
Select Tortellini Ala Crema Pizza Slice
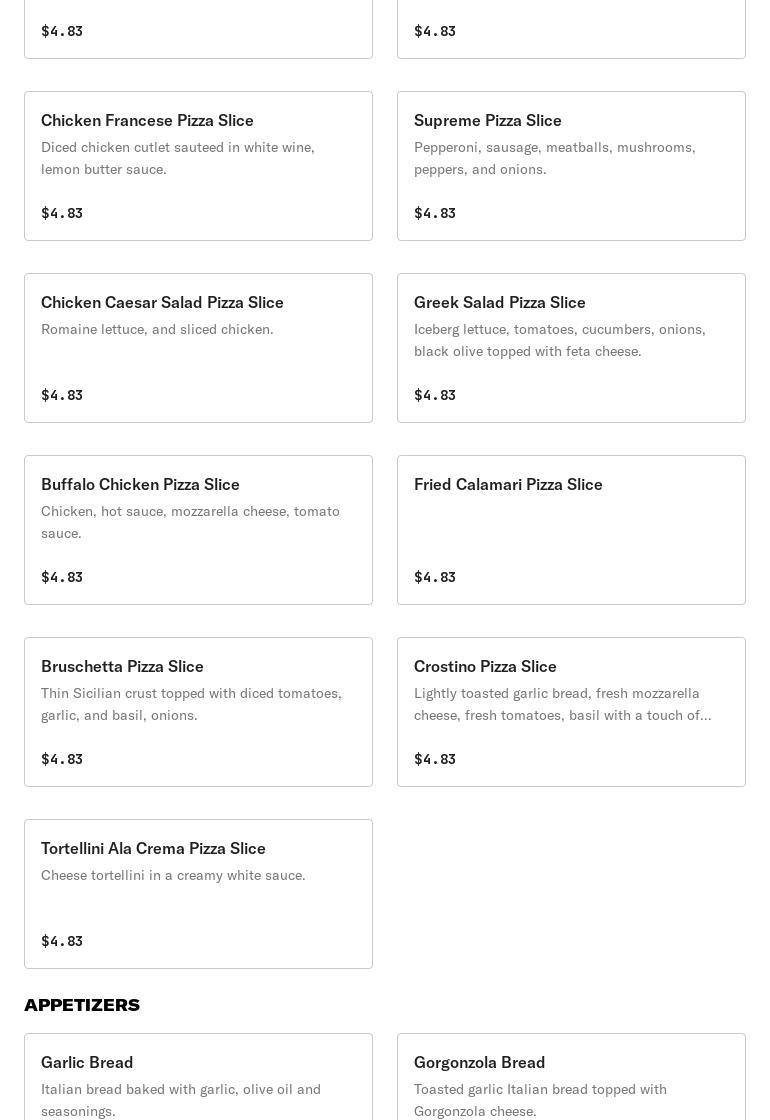coord(199,894)
